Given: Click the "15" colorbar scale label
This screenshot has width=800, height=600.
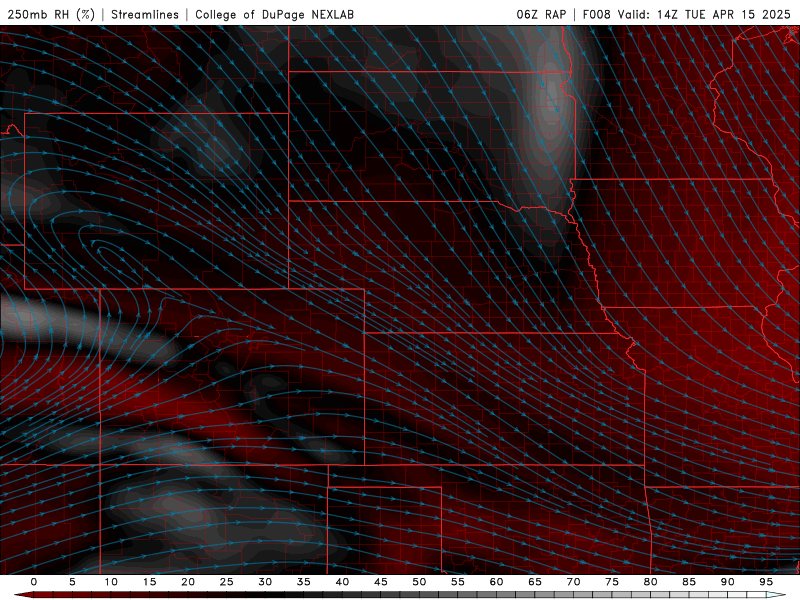Looking at the screenshot, I should click(149, 582).
